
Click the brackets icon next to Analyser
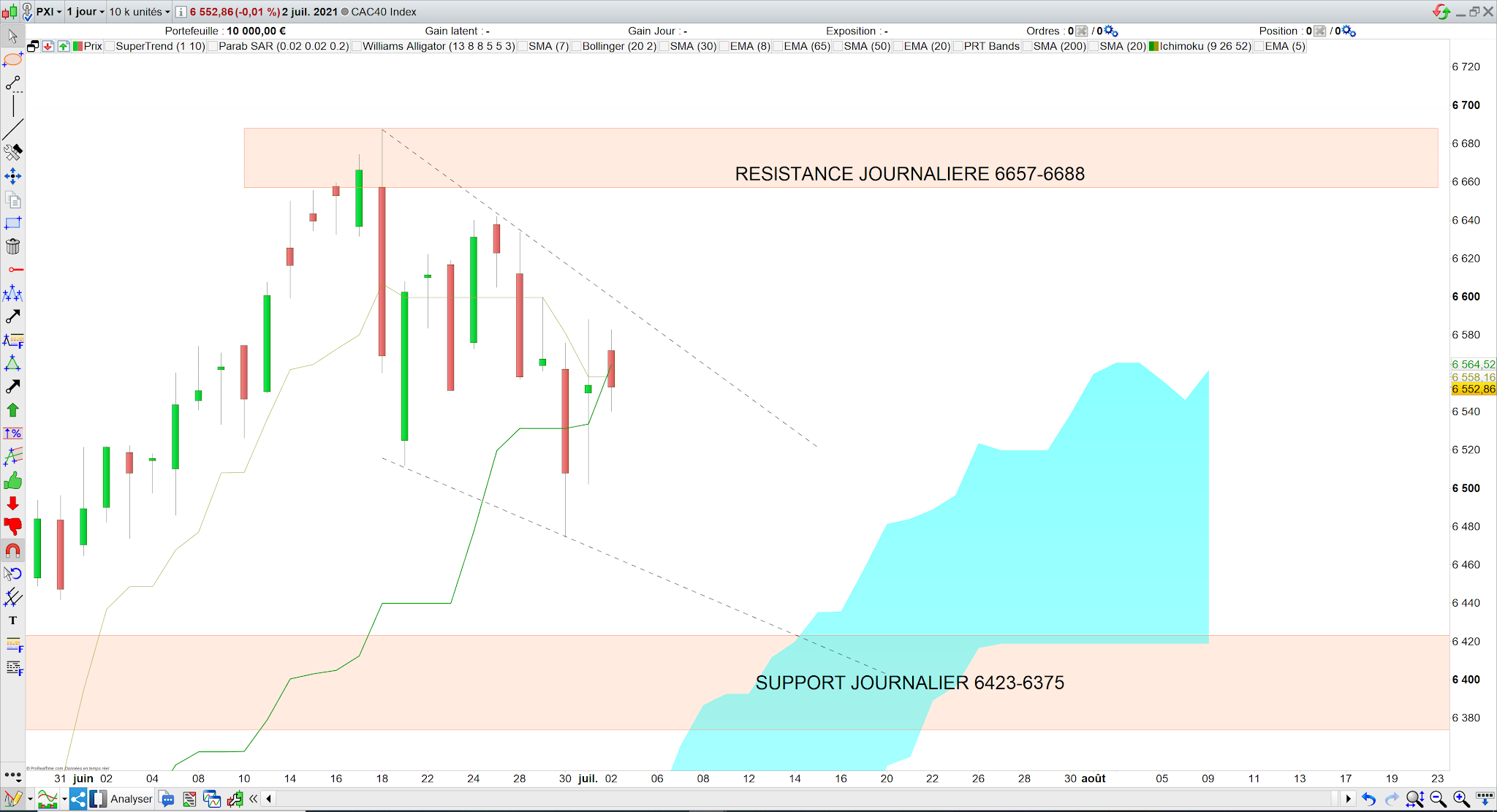[98, 799]
